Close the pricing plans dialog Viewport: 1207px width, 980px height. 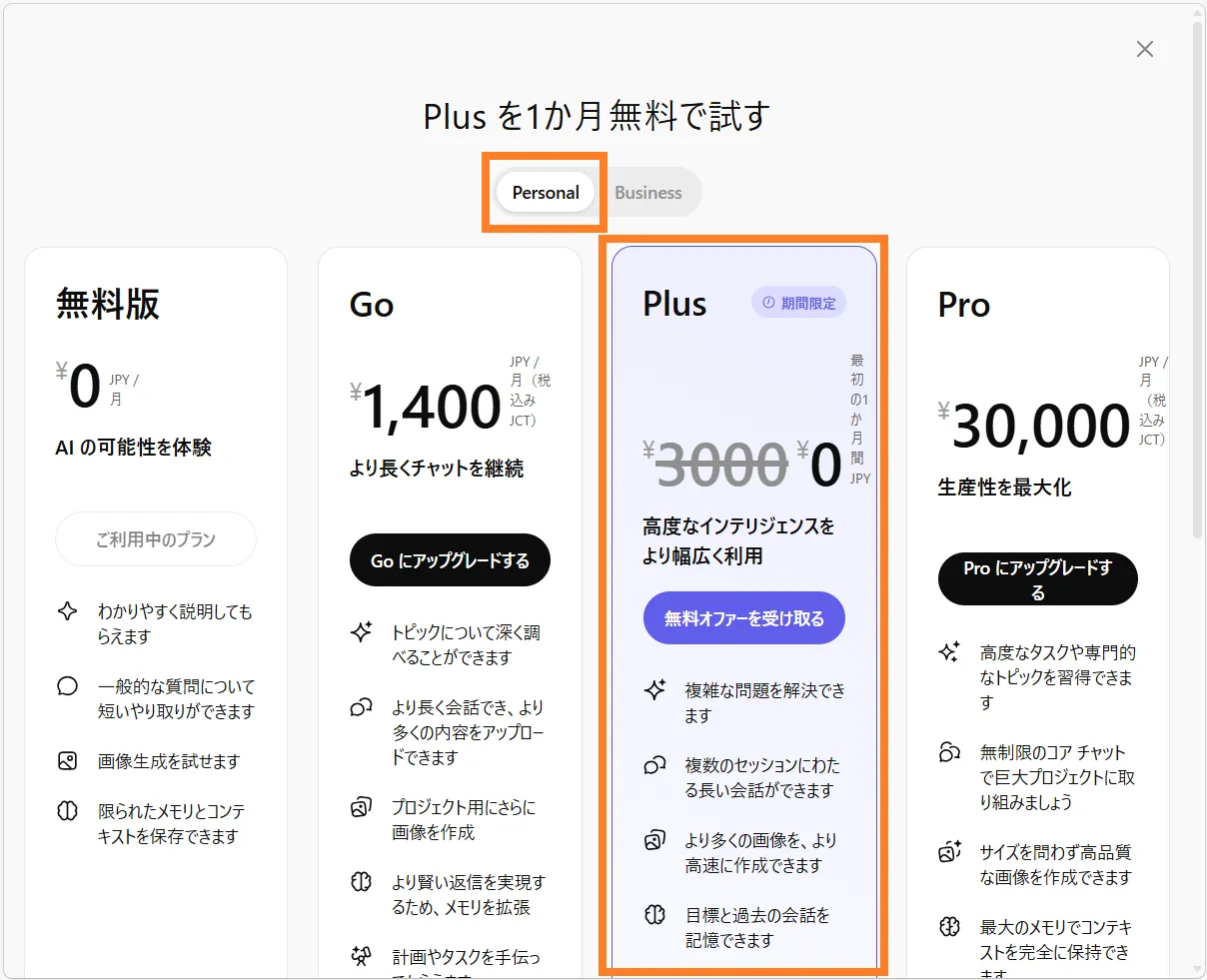coord(1145,49)
